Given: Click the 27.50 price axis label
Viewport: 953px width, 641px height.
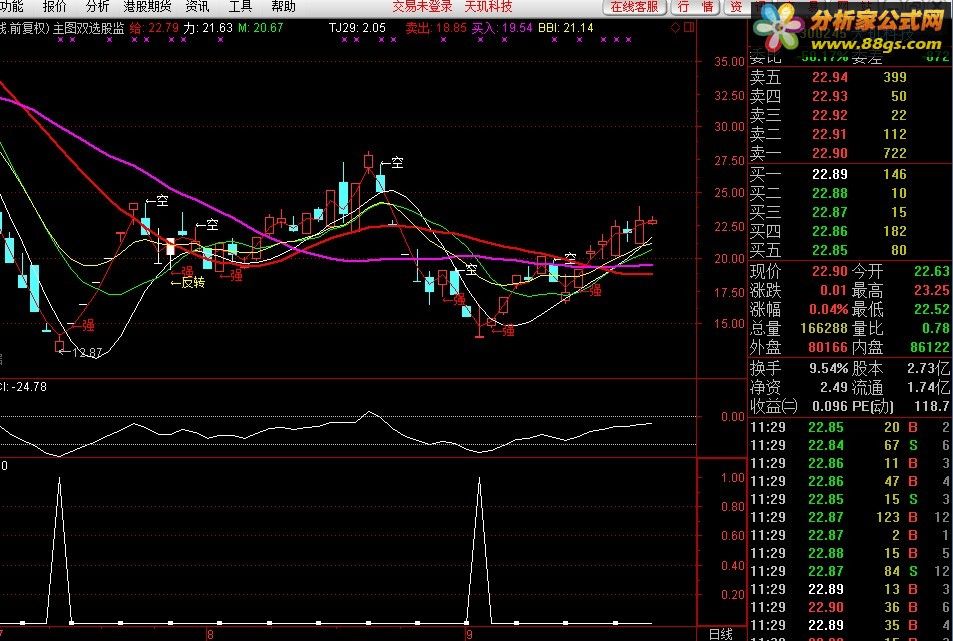Looking at the screenshot, I should [730, 160].
